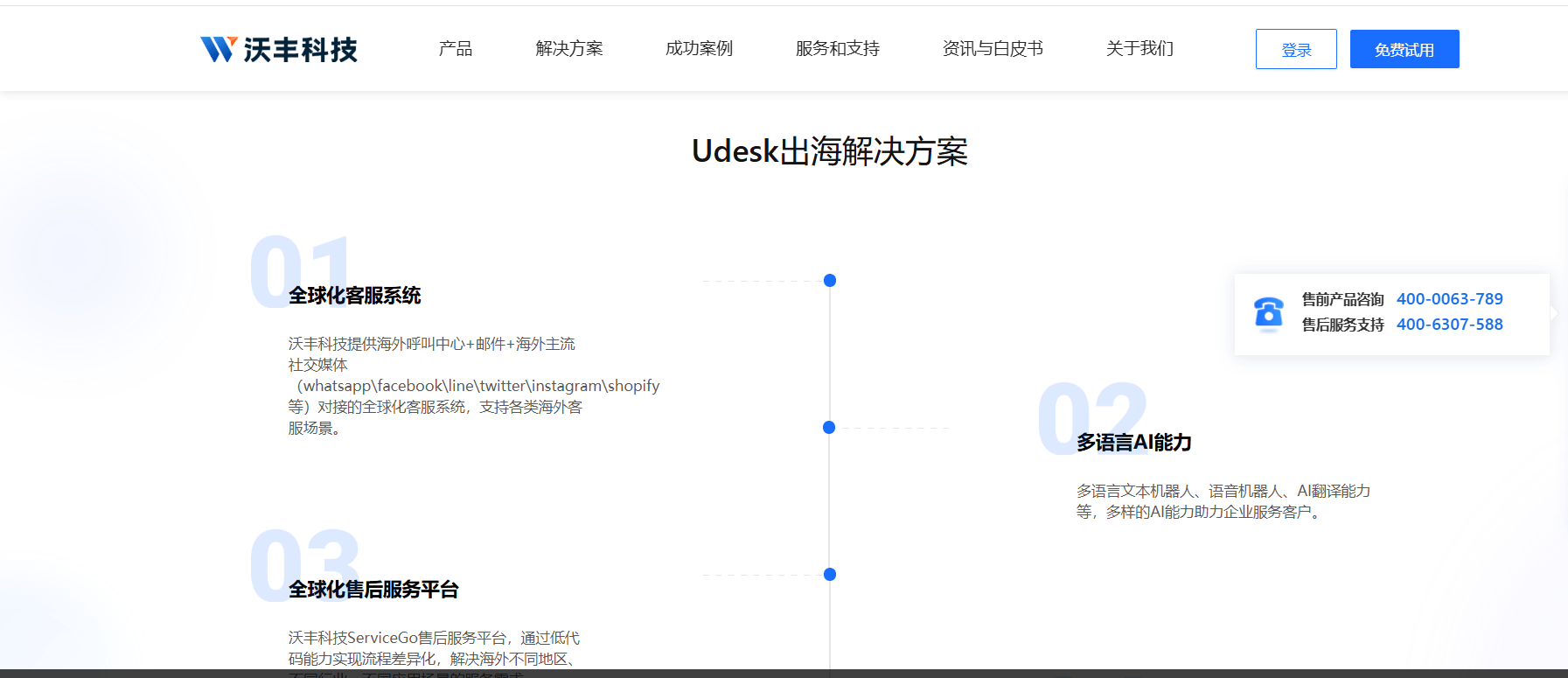Image resolution: width=1568 pixels, height=678 pixels.
Task: Open the 解决方案 menu
Action: click(x=569, y=48)
